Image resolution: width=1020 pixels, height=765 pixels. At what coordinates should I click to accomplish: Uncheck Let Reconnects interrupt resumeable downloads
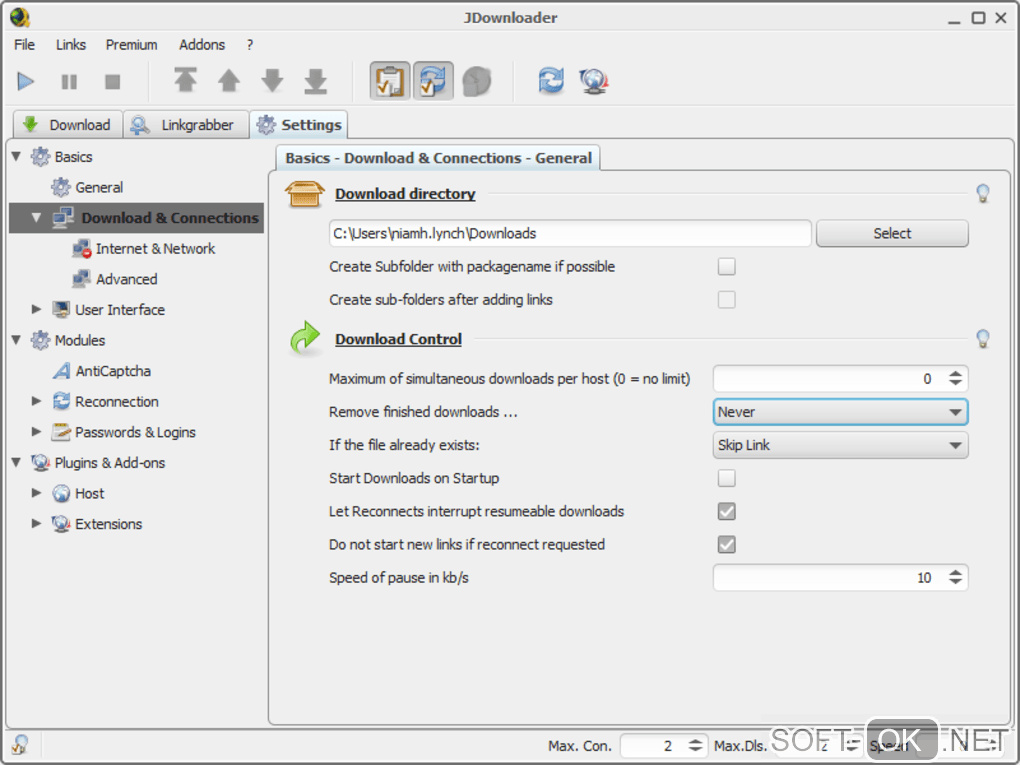[727, 511]
